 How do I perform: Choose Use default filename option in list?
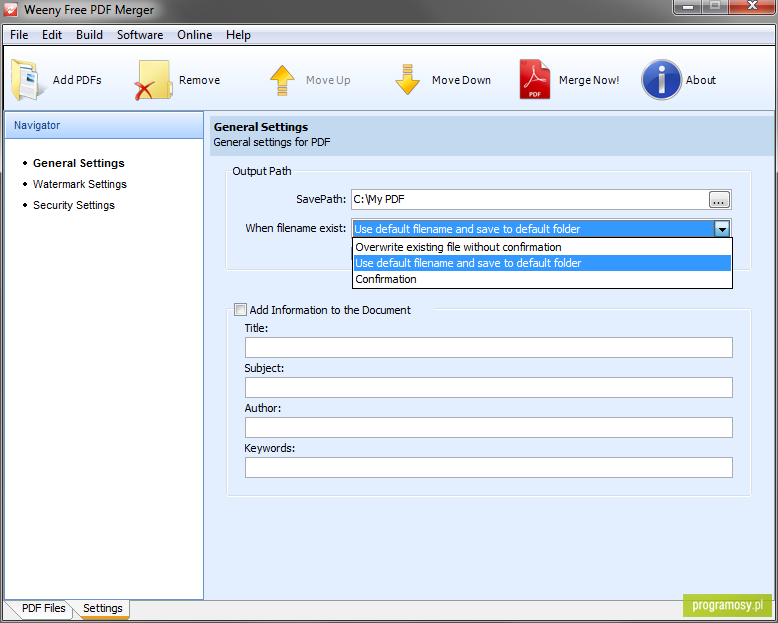[542, 263]
